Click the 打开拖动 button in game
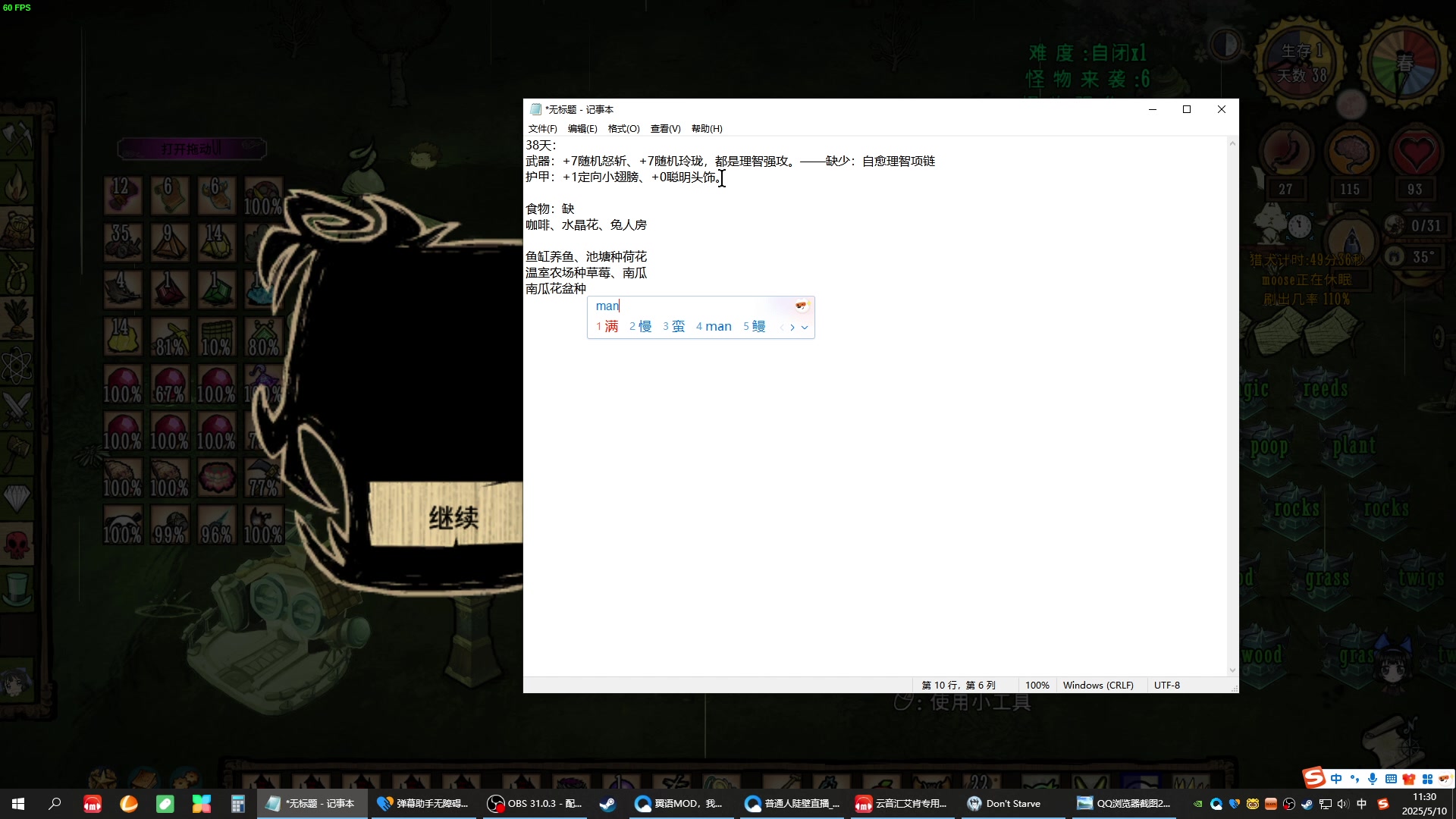 [x=191, y=149]
